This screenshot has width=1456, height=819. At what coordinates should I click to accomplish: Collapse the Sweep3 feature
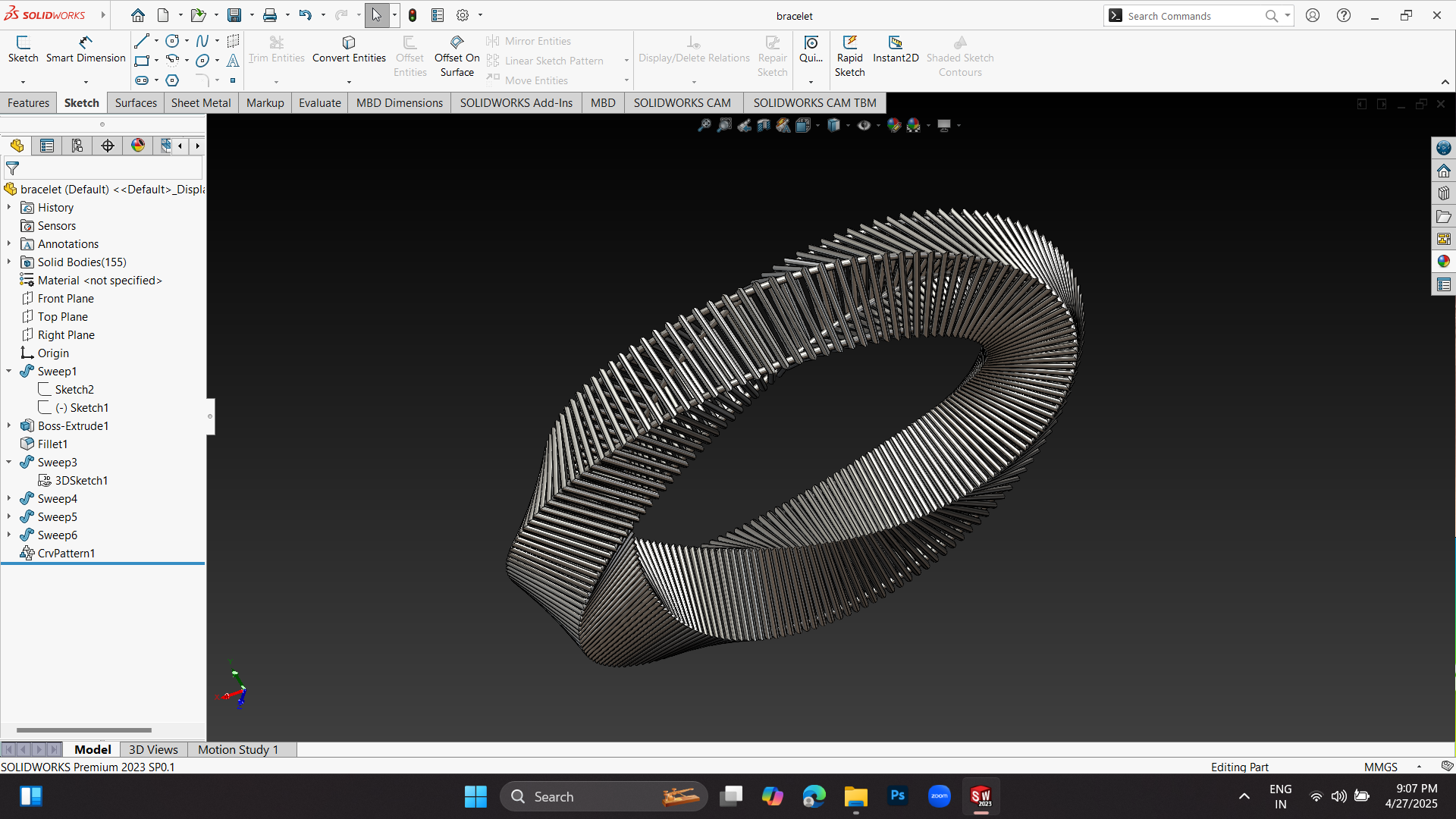[x=9, y=462]
